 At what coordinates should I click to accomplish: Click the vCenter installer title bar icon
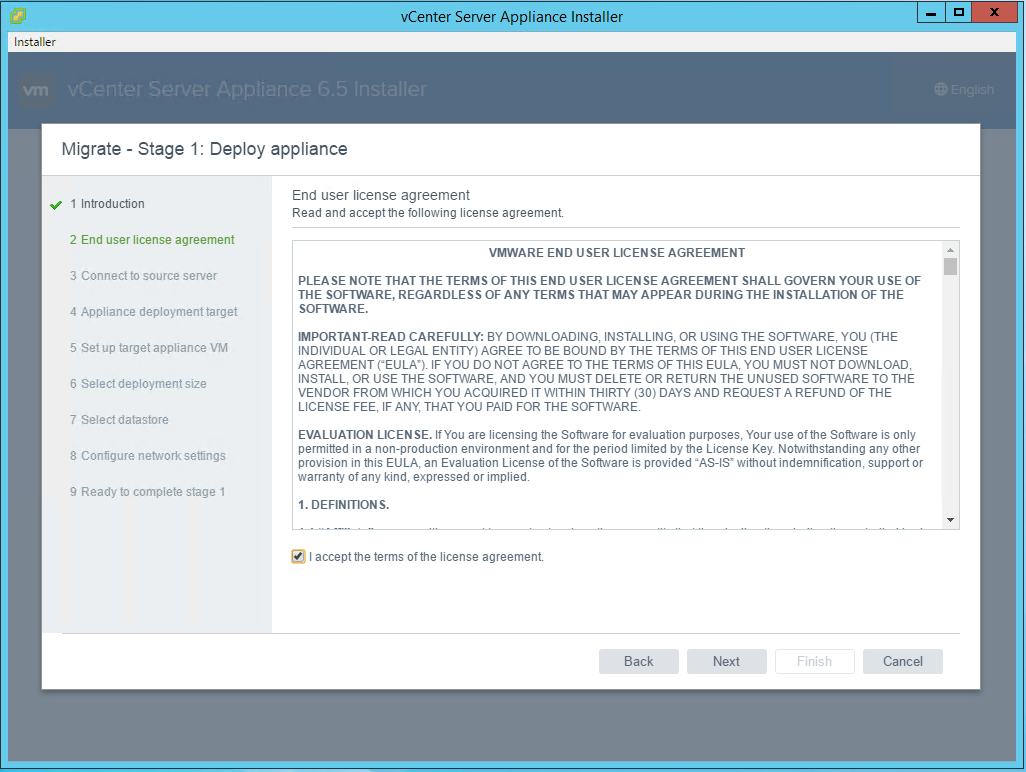18,15
